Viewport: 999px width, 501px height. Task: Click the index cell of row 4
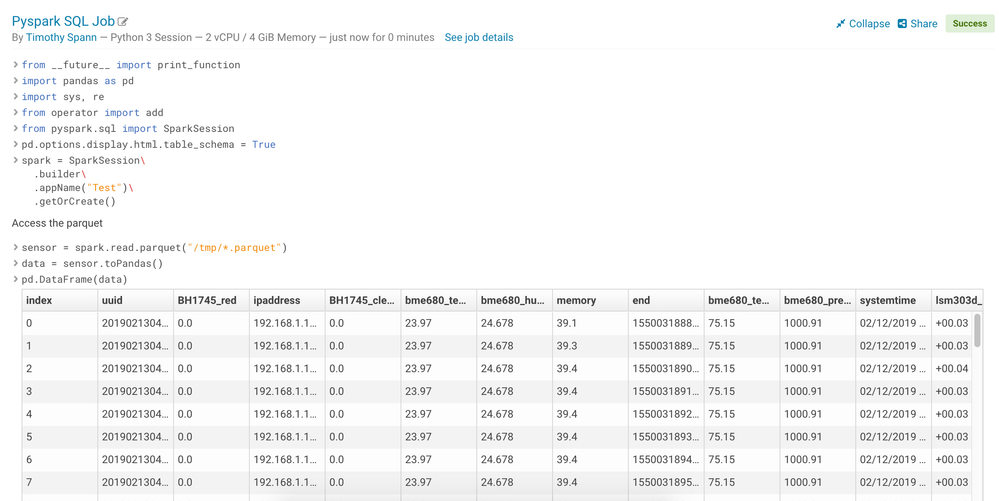59,414
